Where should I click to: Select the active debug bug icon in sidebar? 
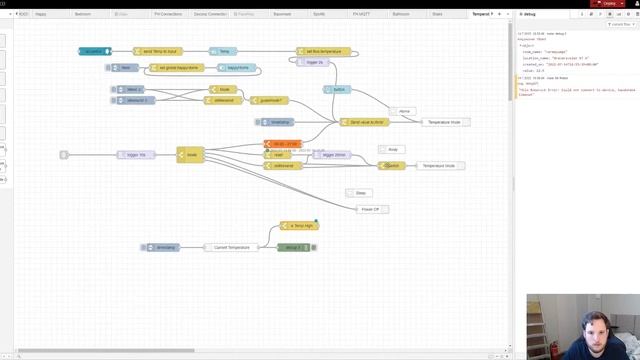pyautogui.click(x=610, y=14)
